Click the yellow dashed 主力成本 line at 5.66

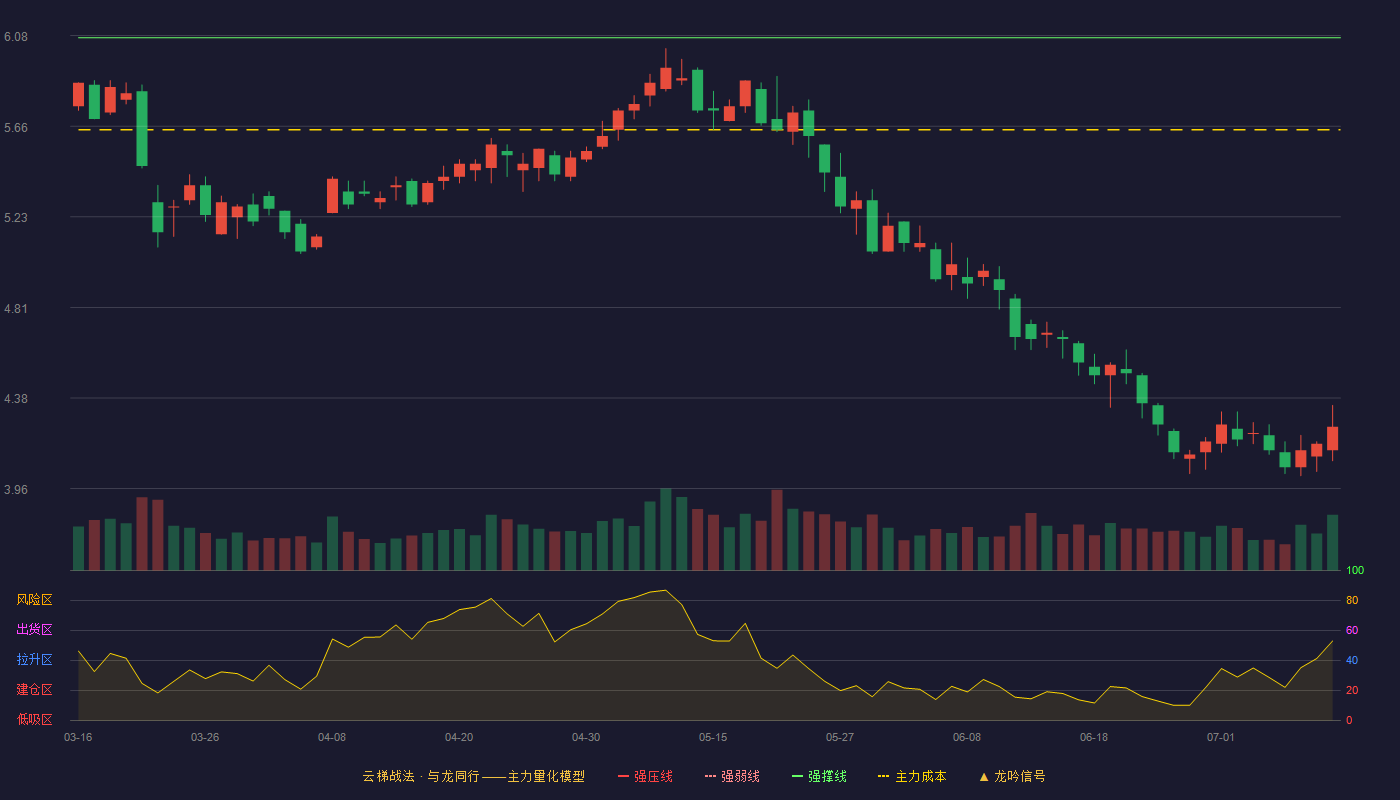tap(709, 130)
